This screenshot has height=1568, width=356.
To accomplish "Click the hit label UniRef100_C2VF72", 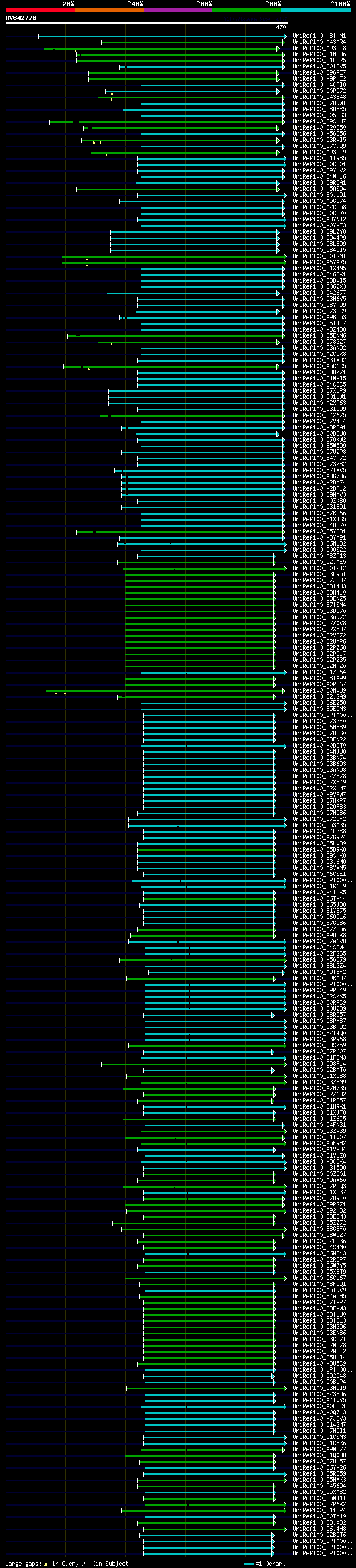I will pos(319,635).
